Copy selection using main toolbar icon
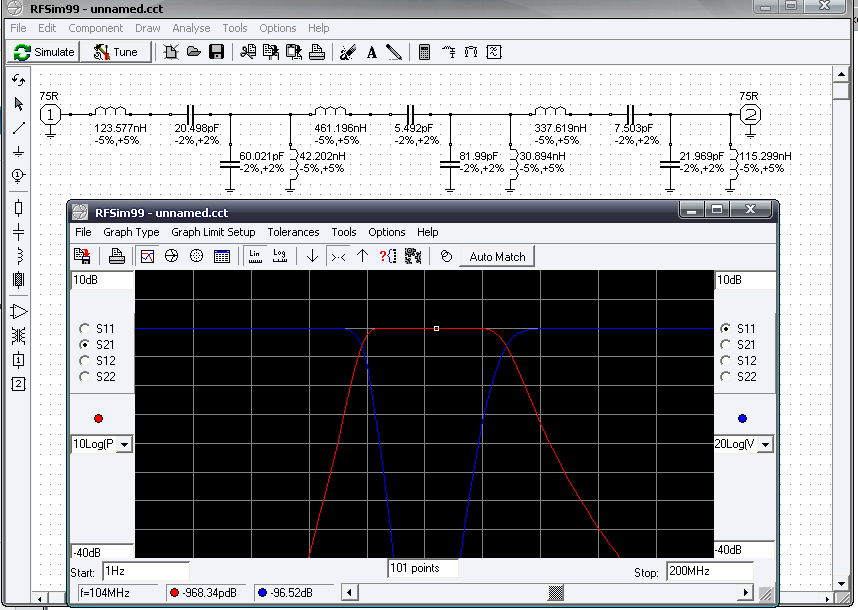 pos(271,52)
